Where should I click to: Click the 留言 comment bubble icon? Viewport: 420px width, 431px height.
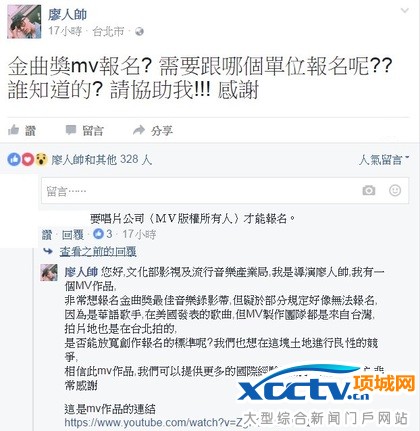click(x=71, y=130)
